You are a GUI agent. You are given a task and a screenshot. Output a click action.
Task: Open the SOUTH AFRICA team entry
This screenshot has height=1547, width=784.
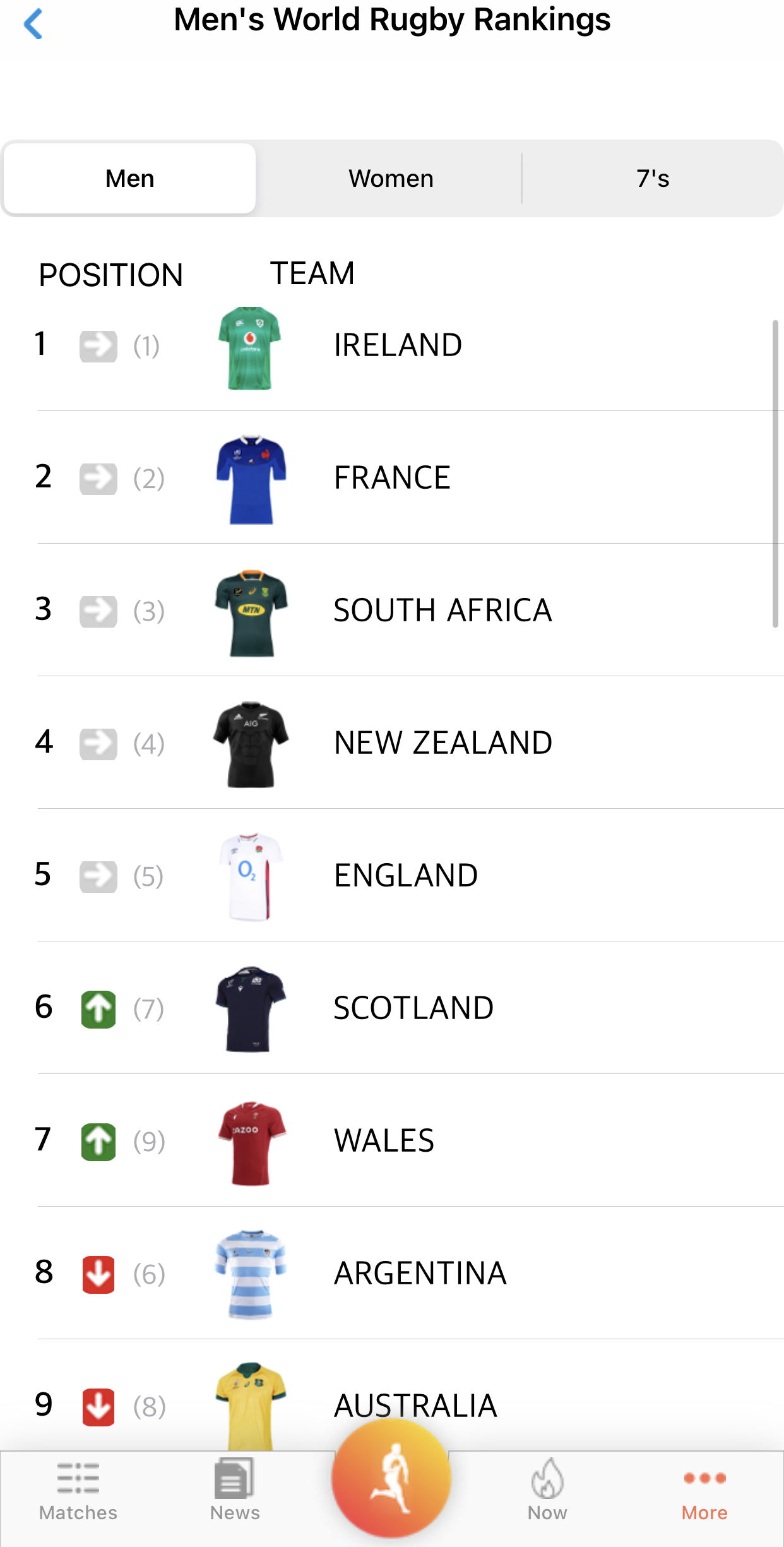point(442,611)
